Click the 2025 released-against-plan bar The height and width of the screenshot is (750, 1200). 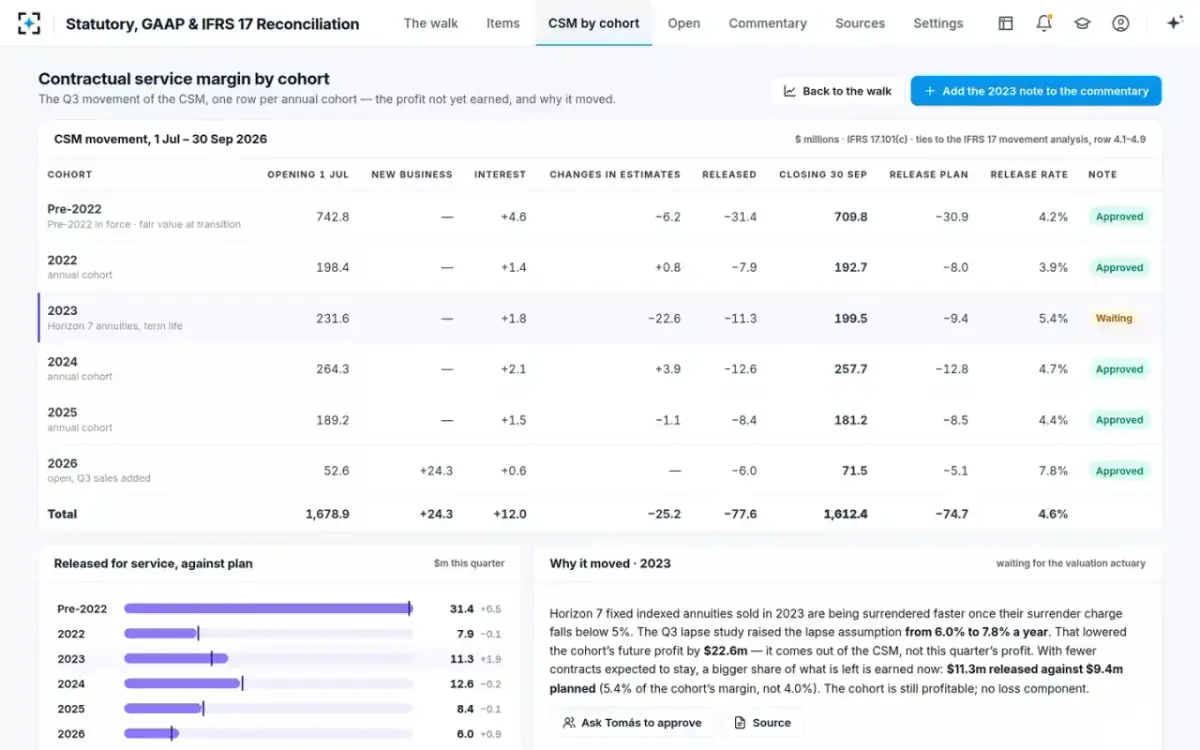tap(268, 708)
